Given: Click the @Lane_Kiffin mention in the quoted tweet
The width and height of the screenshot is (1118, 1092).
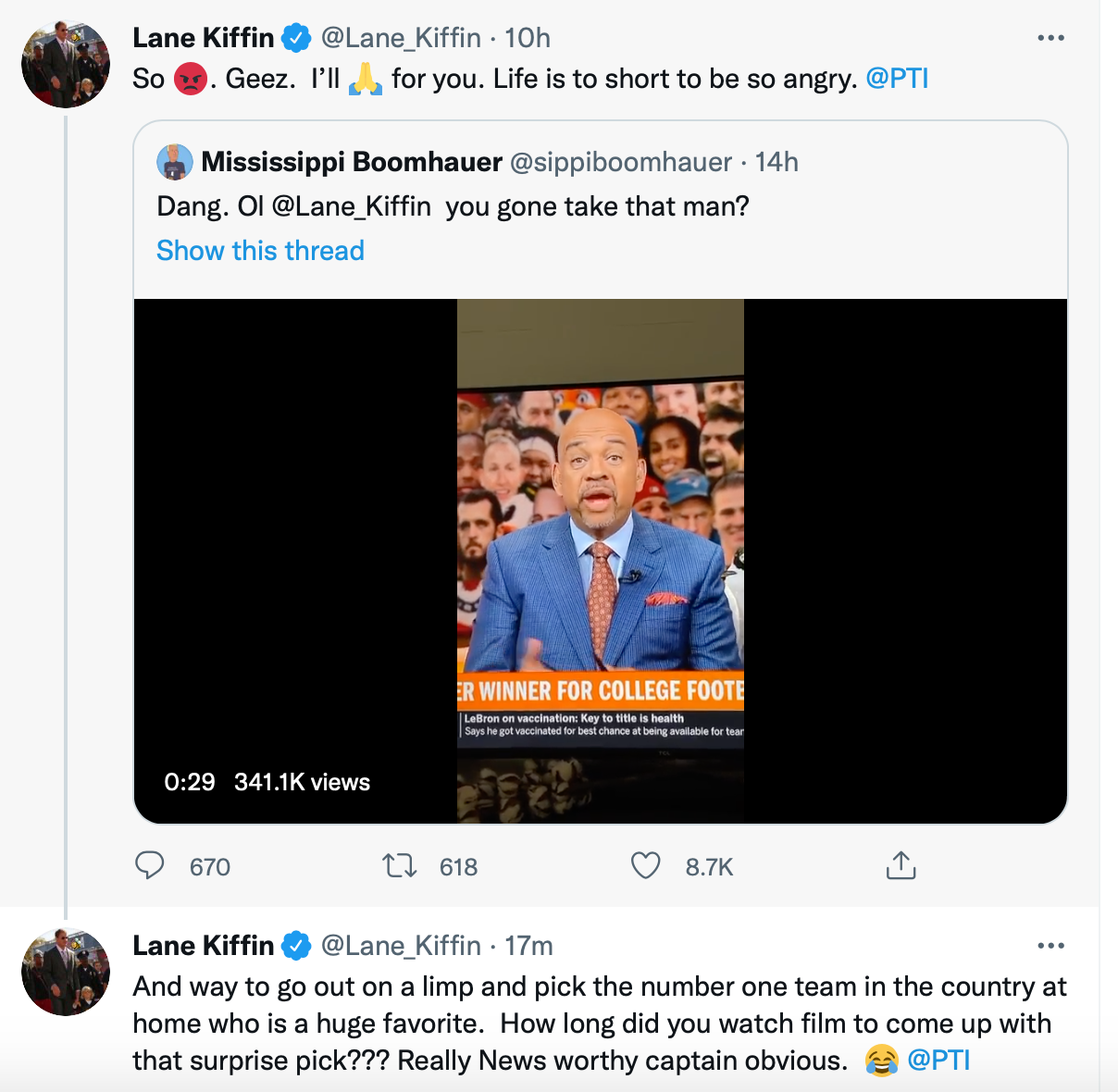Looking at the screenshot, I should [352, 205].
